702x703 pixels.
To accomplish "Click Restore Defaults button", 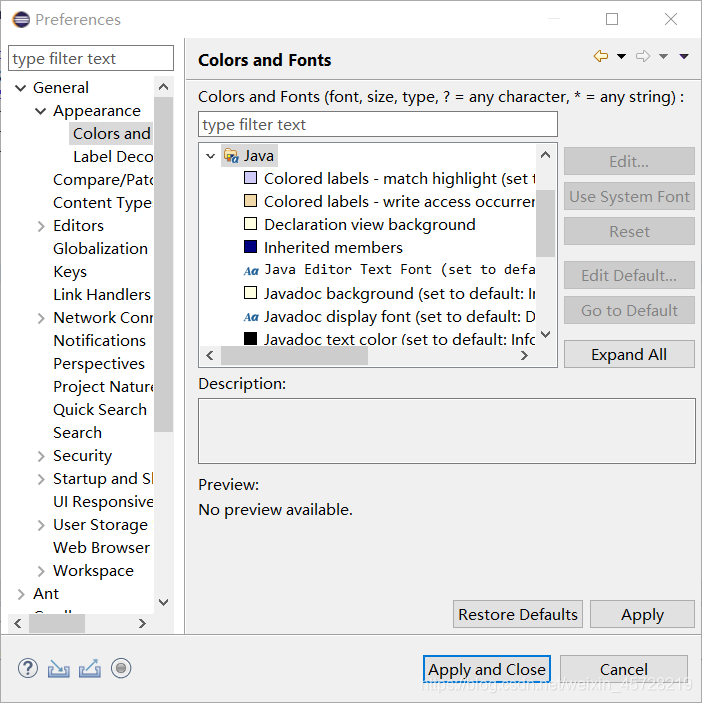I will 518,615.
